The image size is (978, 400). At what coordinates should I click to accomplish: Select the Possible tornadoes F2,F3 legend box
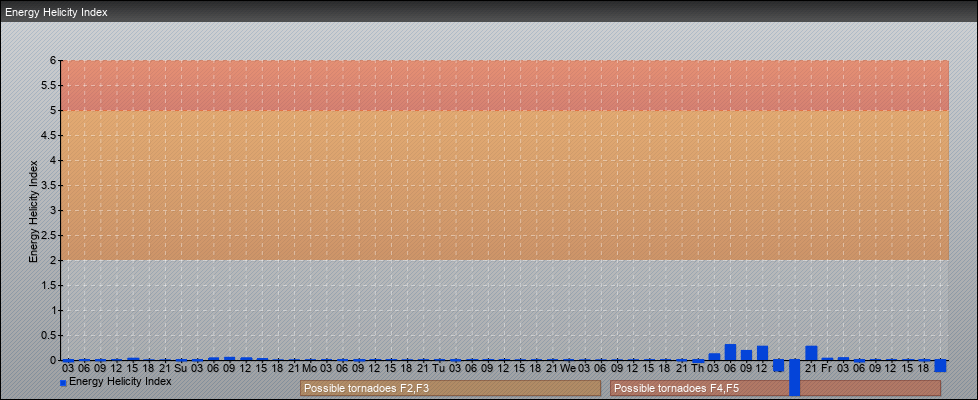pos(450,388)
